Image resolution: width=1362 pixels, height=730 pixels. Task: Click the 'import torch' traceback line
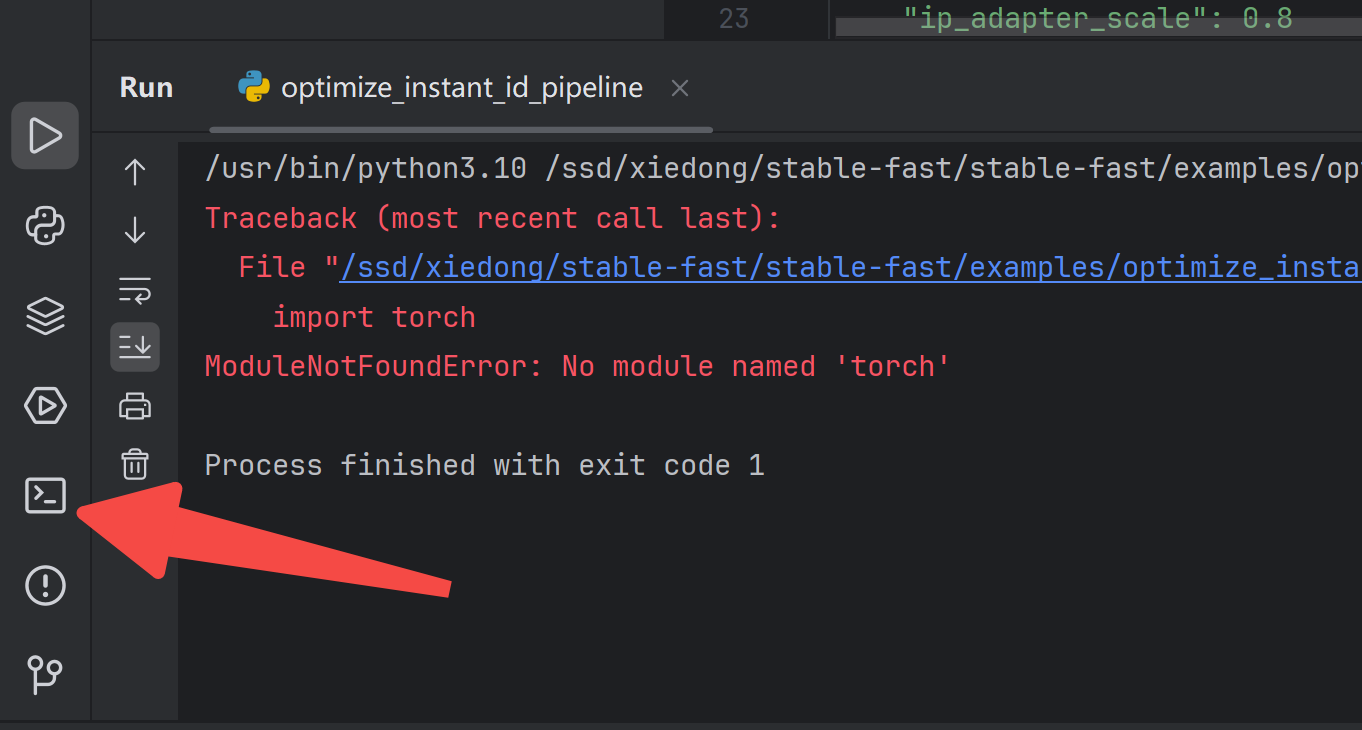374,317
